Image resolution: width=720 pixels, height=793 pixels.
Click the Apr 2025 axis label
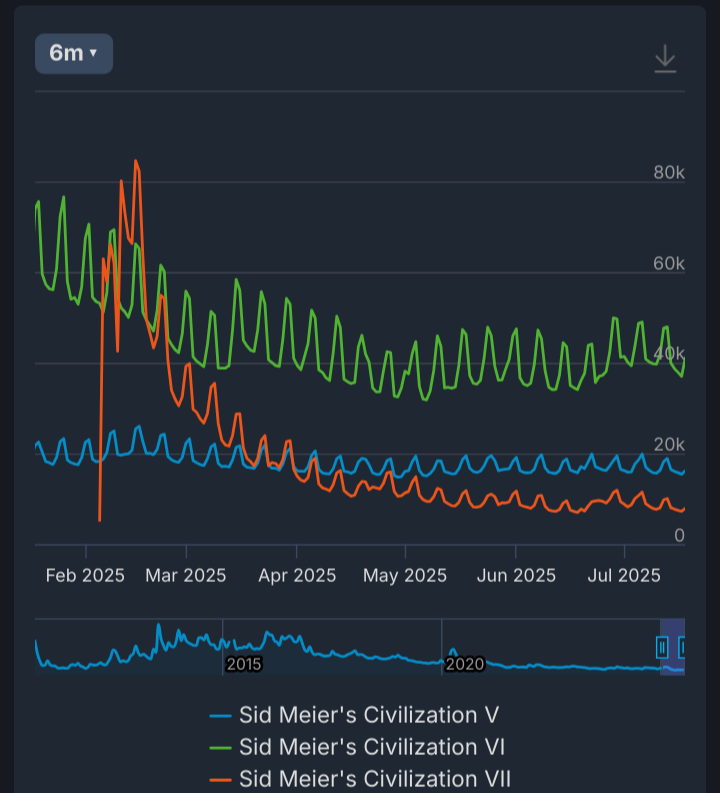tap(297, 576)
